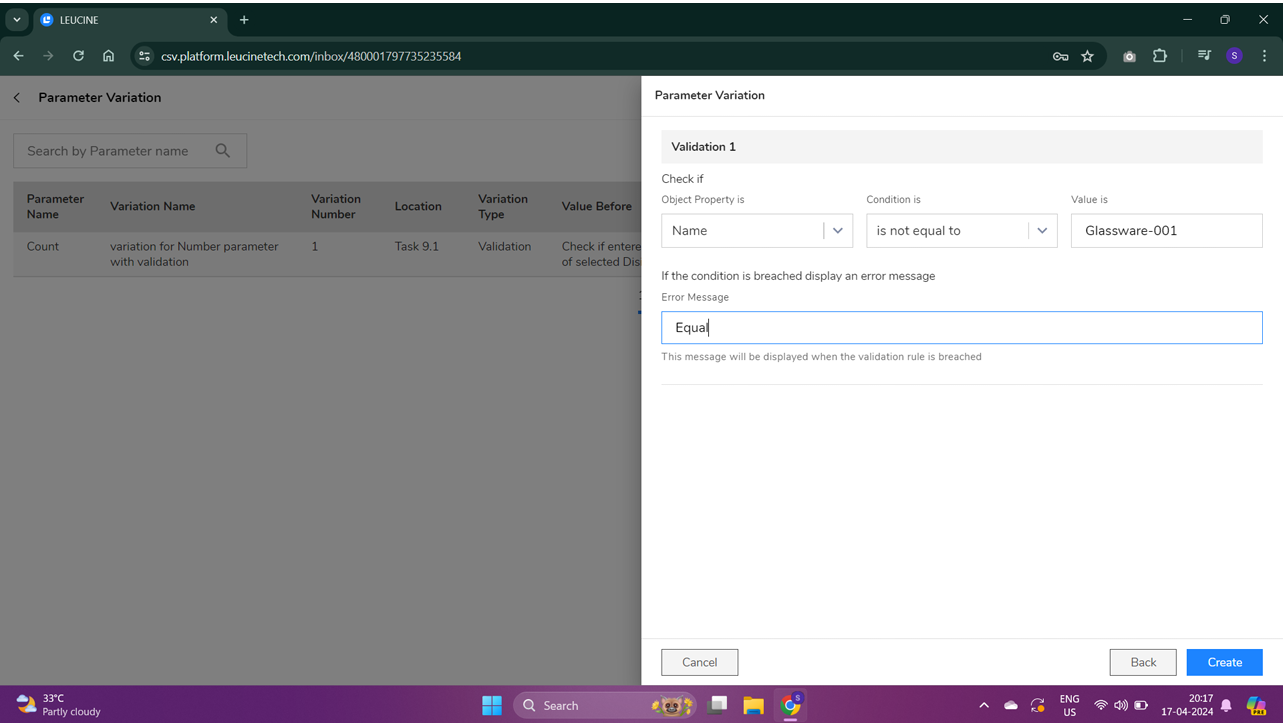Click the Count parameter cell
The image size is (1283, 723).
(43, 246)
